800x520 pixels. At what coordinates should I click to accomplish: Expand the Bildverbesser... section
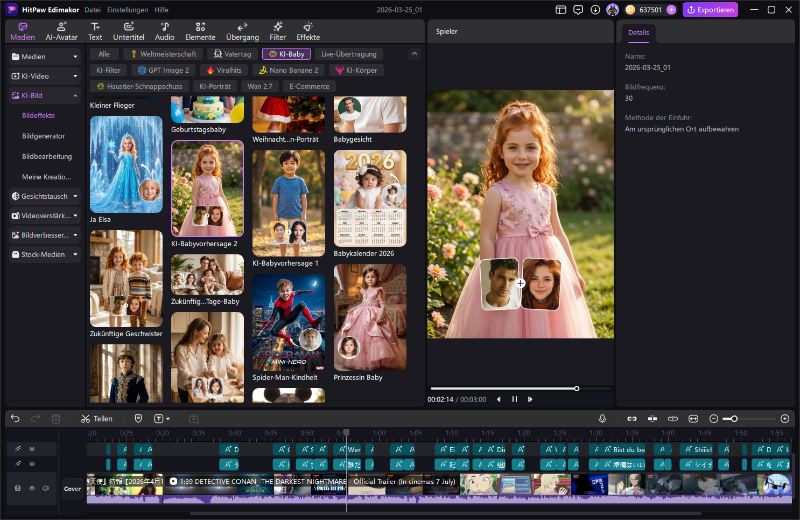[76, 235]
